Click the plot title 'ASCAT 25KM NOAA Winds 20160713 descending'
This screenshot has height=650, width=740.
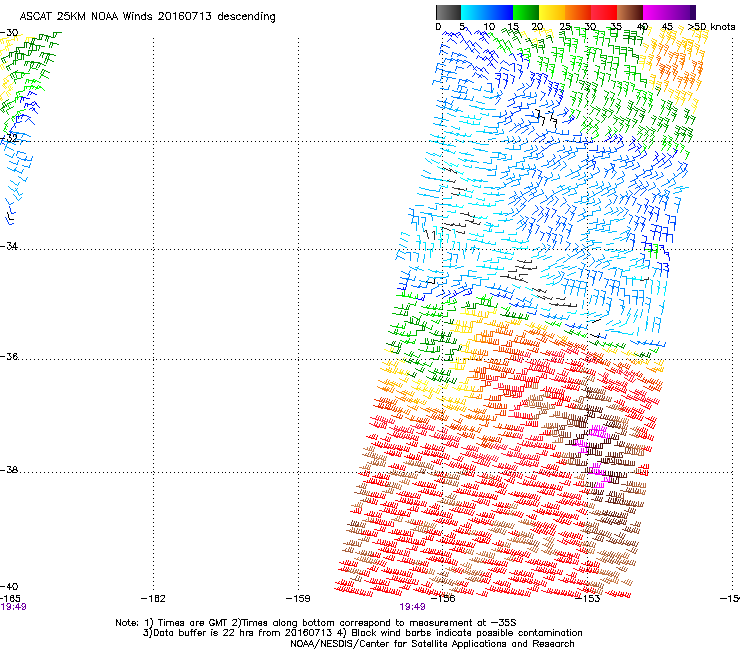pyautogui.click(x=147, y=16)
